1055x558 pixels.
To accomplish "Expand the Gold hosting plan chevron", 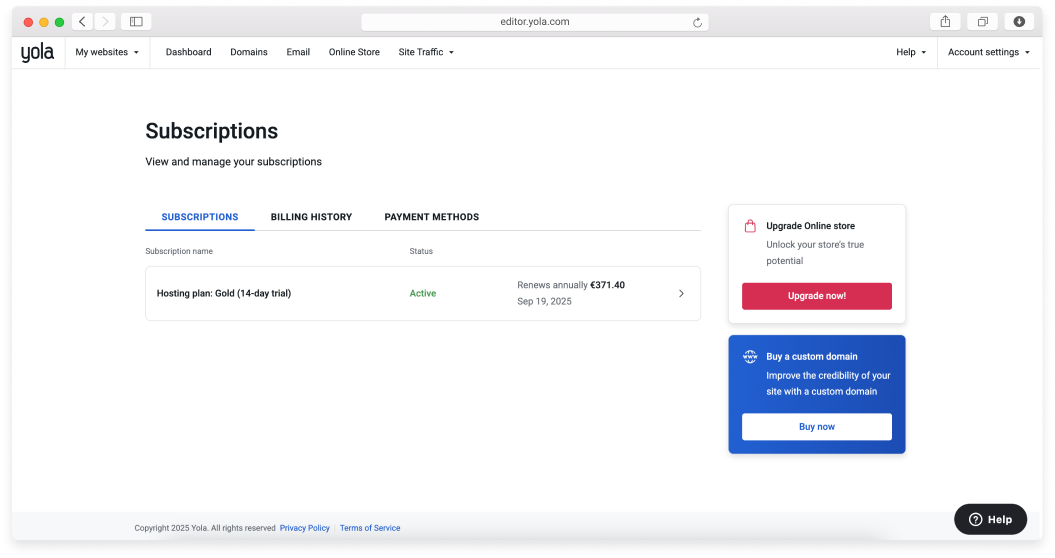I will [681, 294].
